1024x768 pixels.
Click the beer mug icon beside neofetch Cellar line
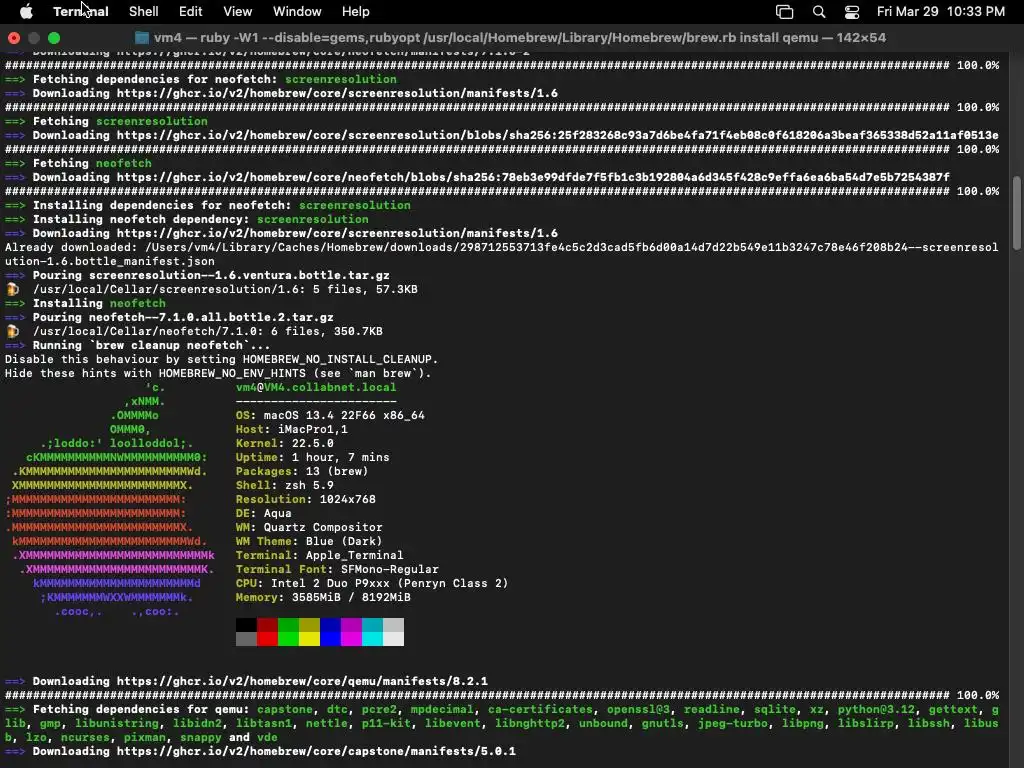coord(12,331)
